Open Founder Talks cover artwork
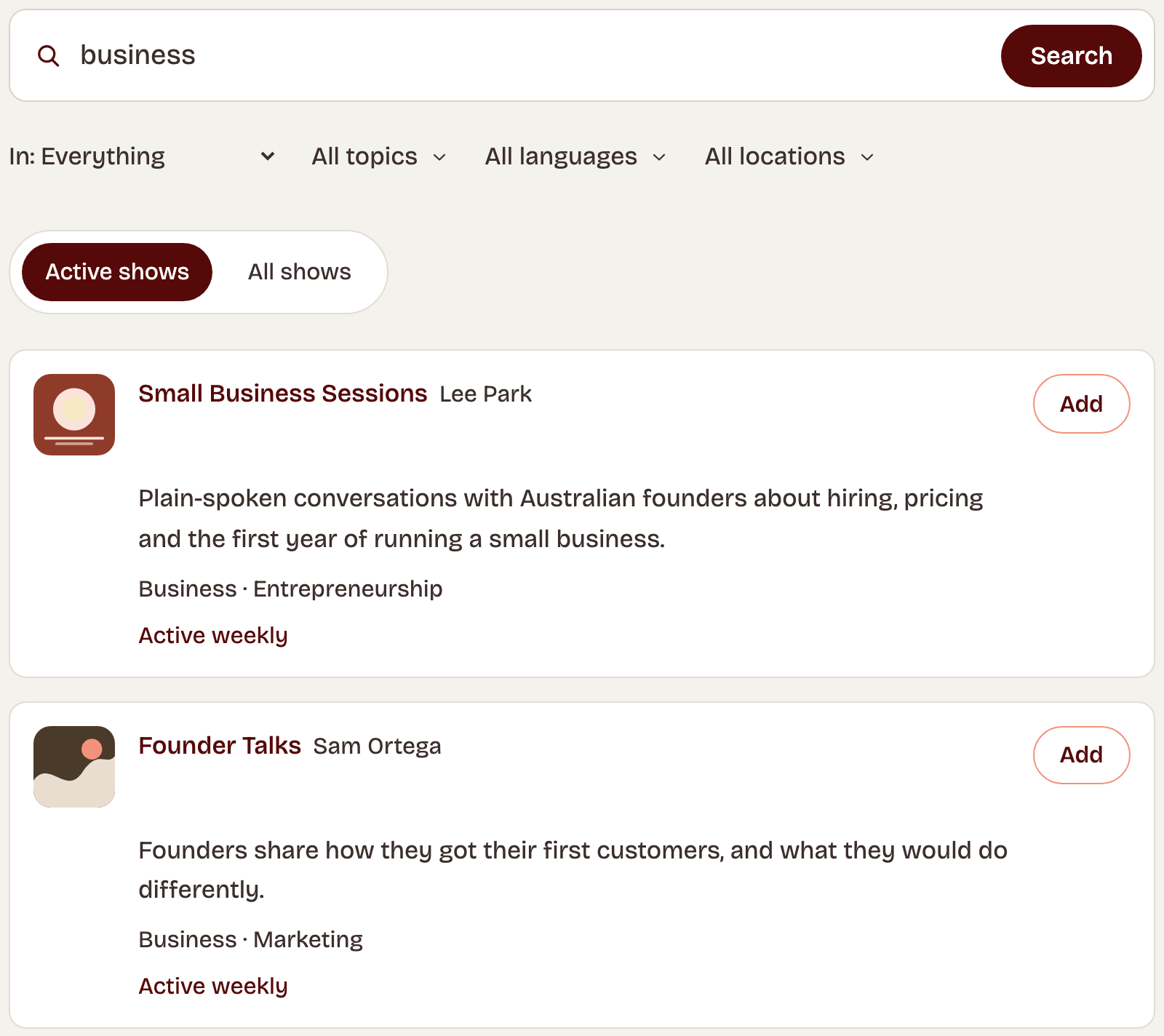 tap(74, 767)
